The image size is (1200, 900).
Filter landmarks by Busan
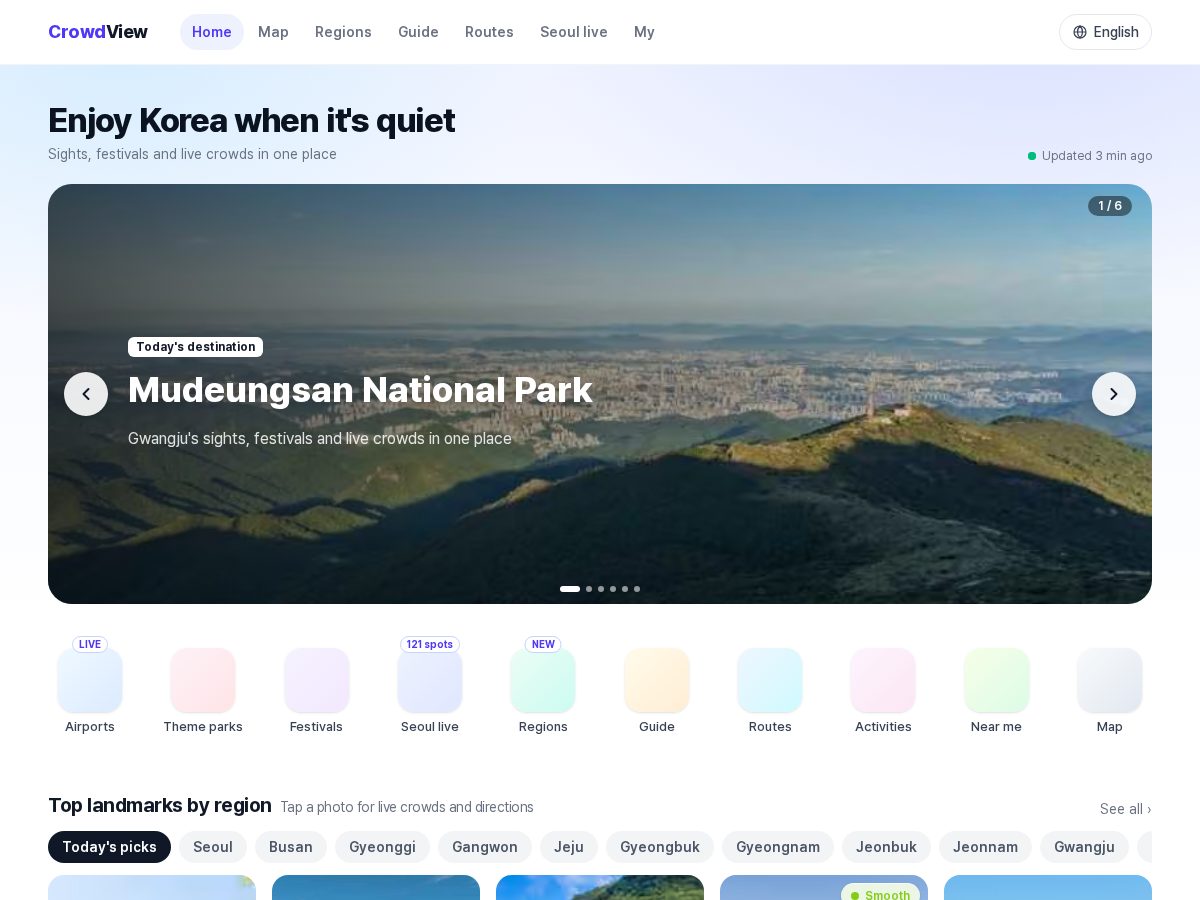[291, 847]
